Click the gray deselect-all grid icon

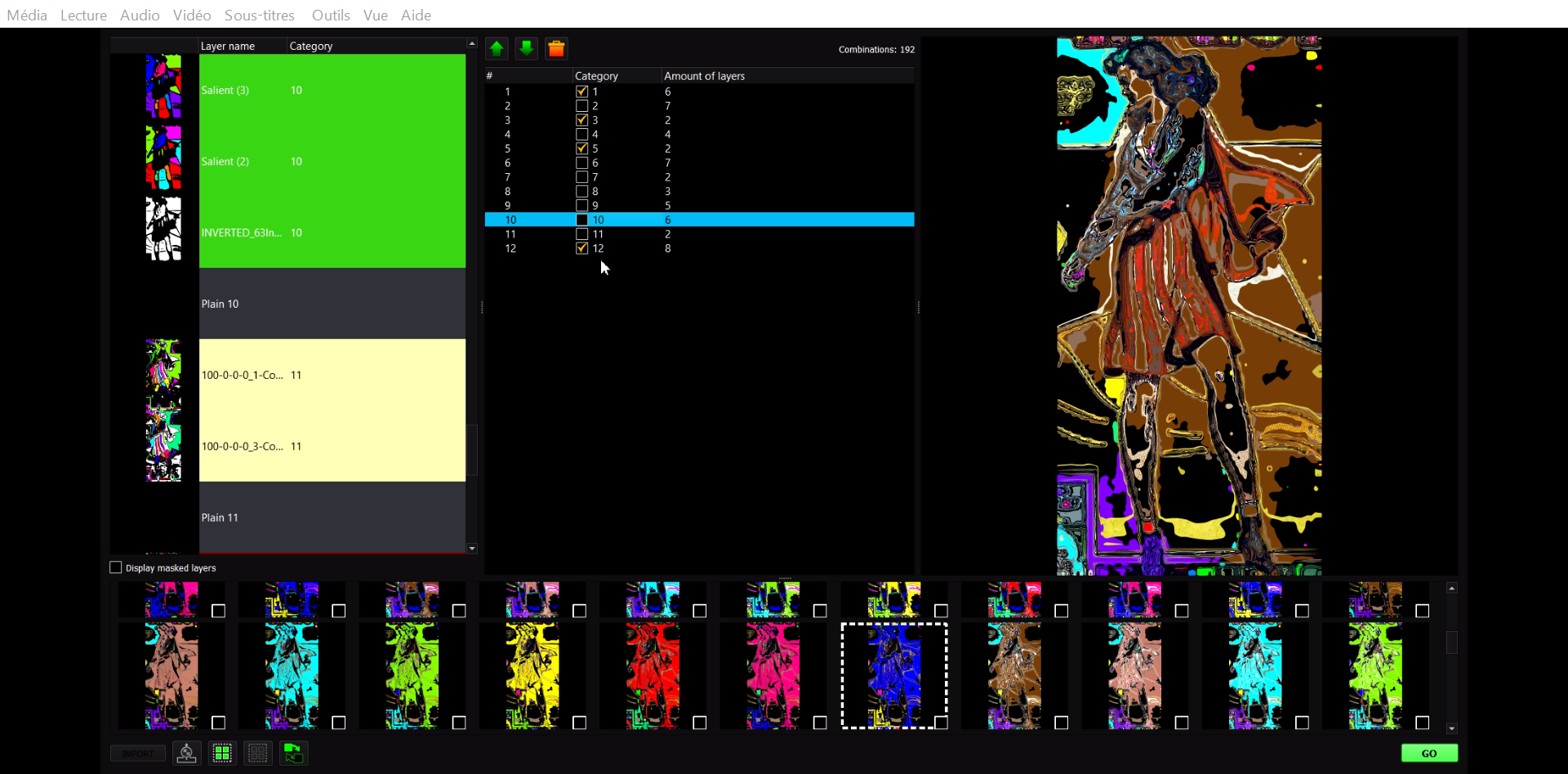click(x=258, y=754)
